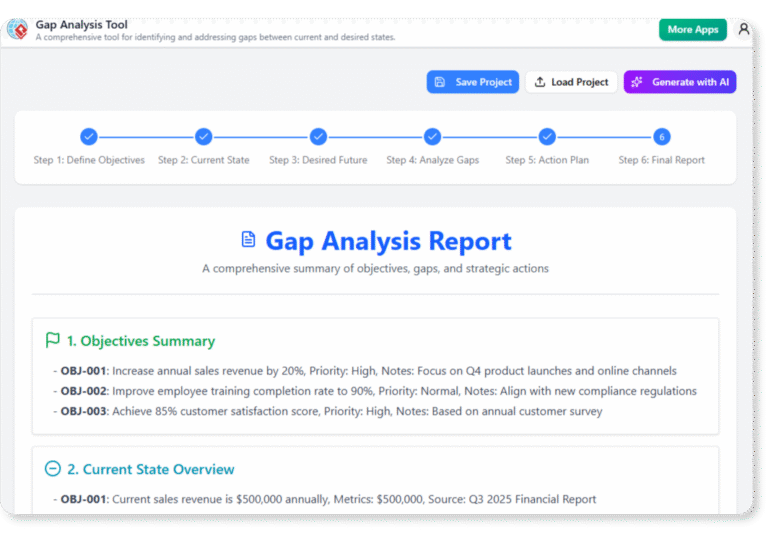768x533 pixels.
Task: Click the flag icon of Objectives Summary
Action: (x=52, y=340)
